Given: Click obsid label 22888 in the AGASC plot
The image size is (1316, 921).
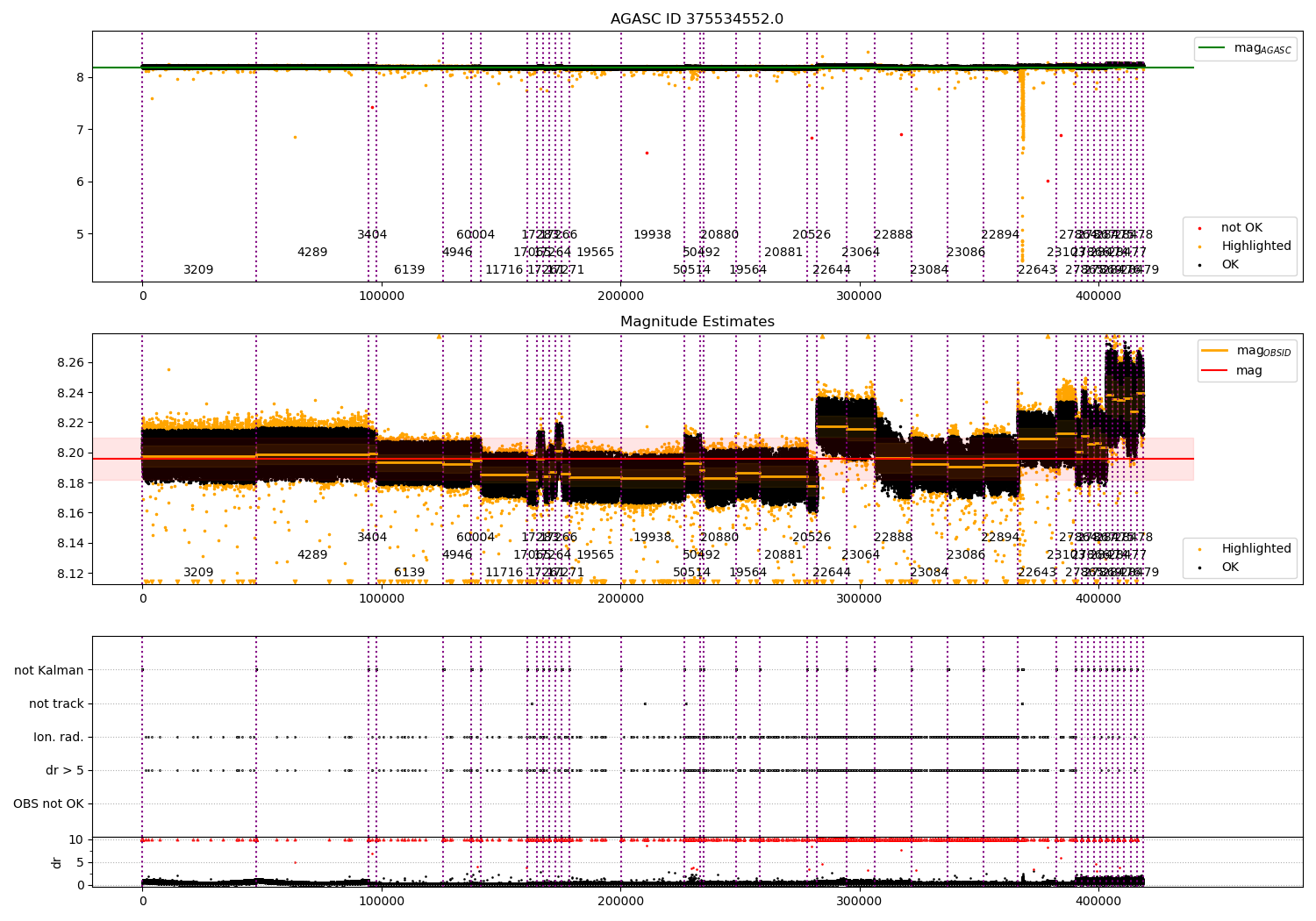Looking at the screenshot, I should coord(893,234).
